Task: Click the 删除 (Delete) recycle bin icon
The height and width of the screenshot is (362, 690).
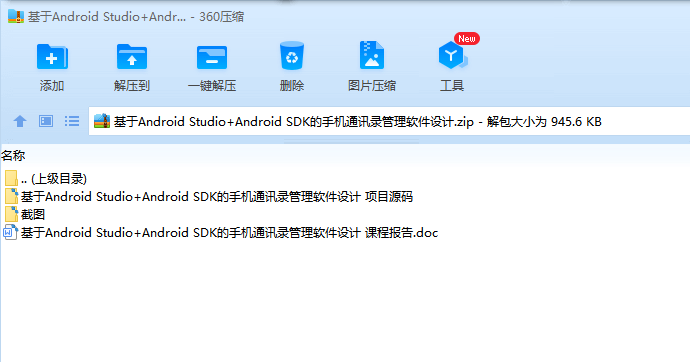Action: 292,56
